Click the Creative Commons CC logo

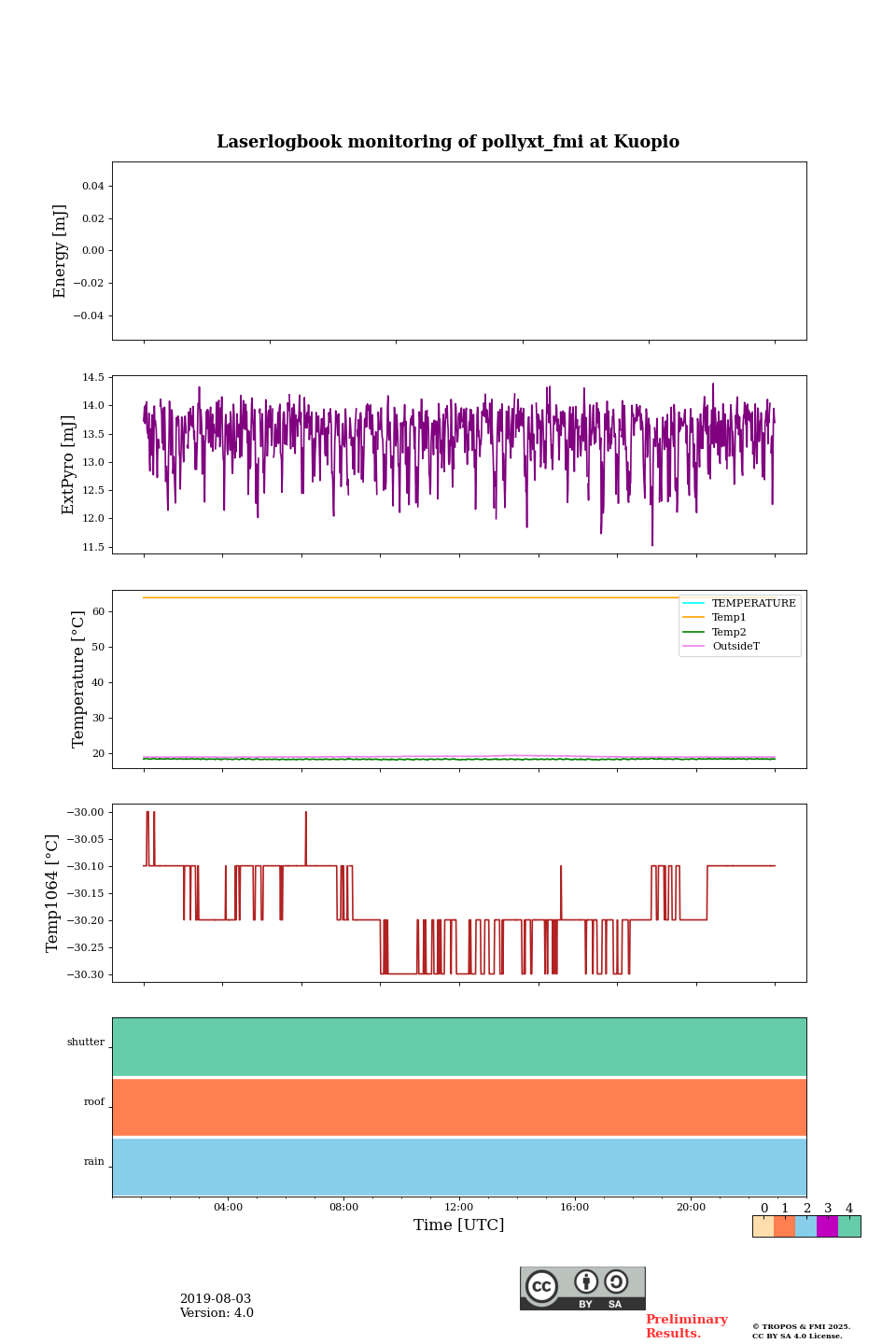click(541, 1286)
